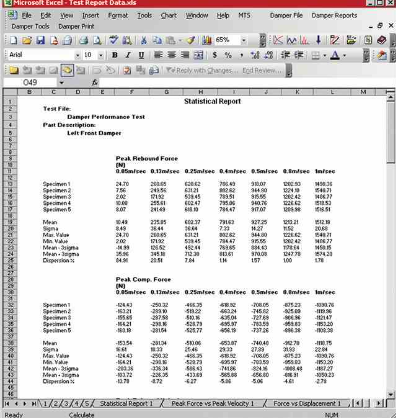
Task: Click the Name Box showing O49
Action: coord(30,82)
